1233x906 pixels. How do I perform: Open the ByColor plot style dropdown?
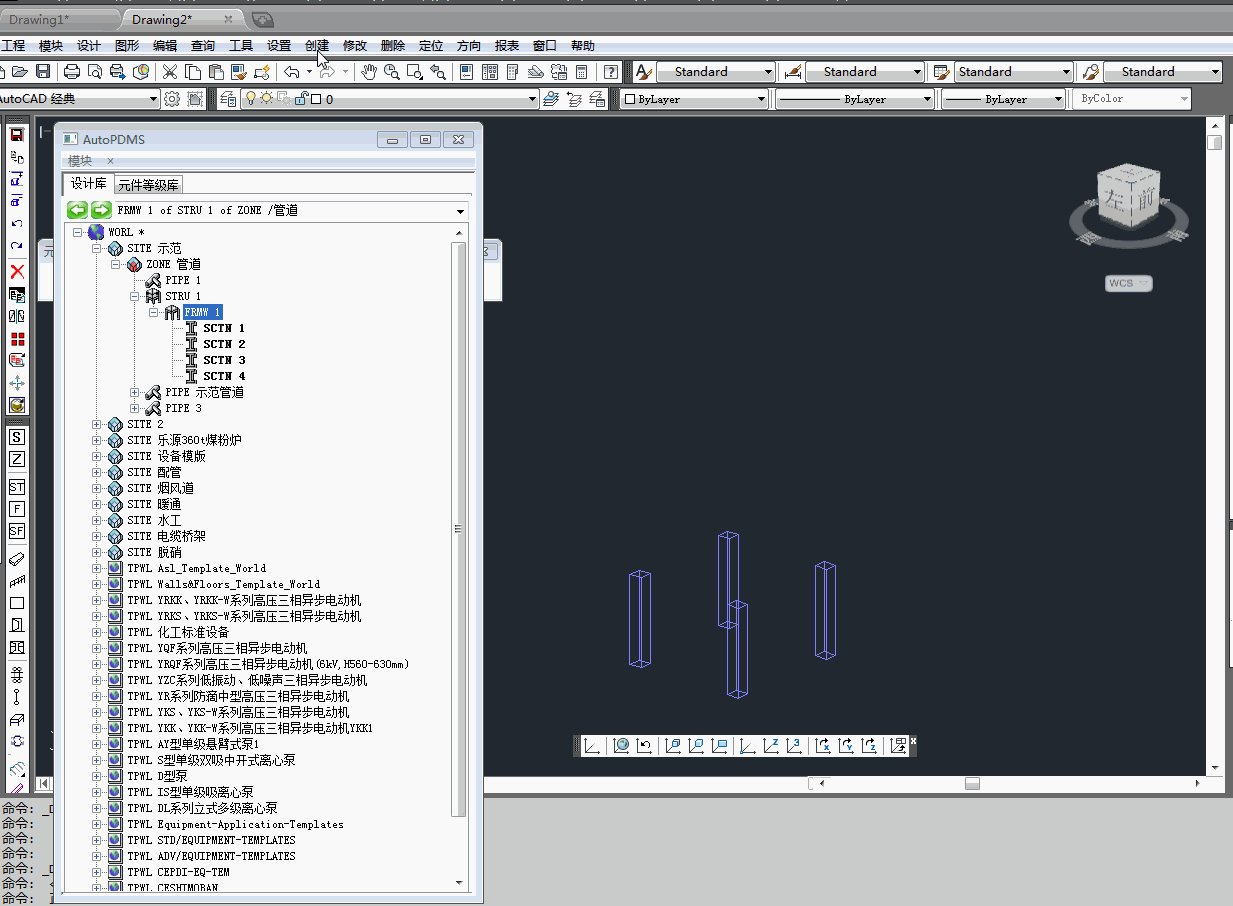1132,99
